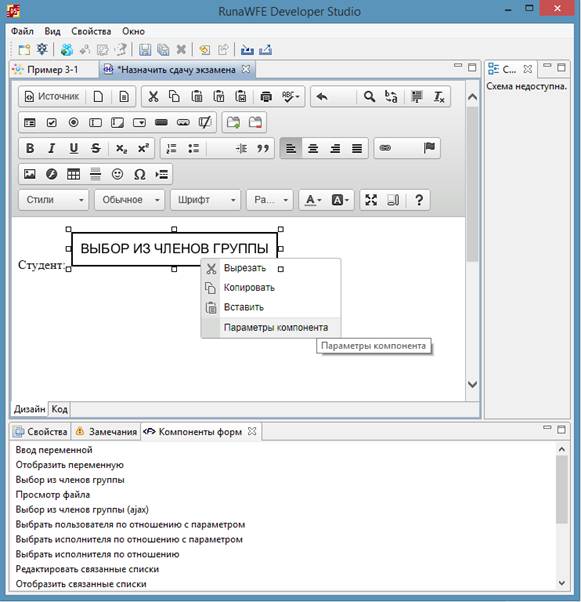Insert image using the picture icon

(x=30, y=174)
